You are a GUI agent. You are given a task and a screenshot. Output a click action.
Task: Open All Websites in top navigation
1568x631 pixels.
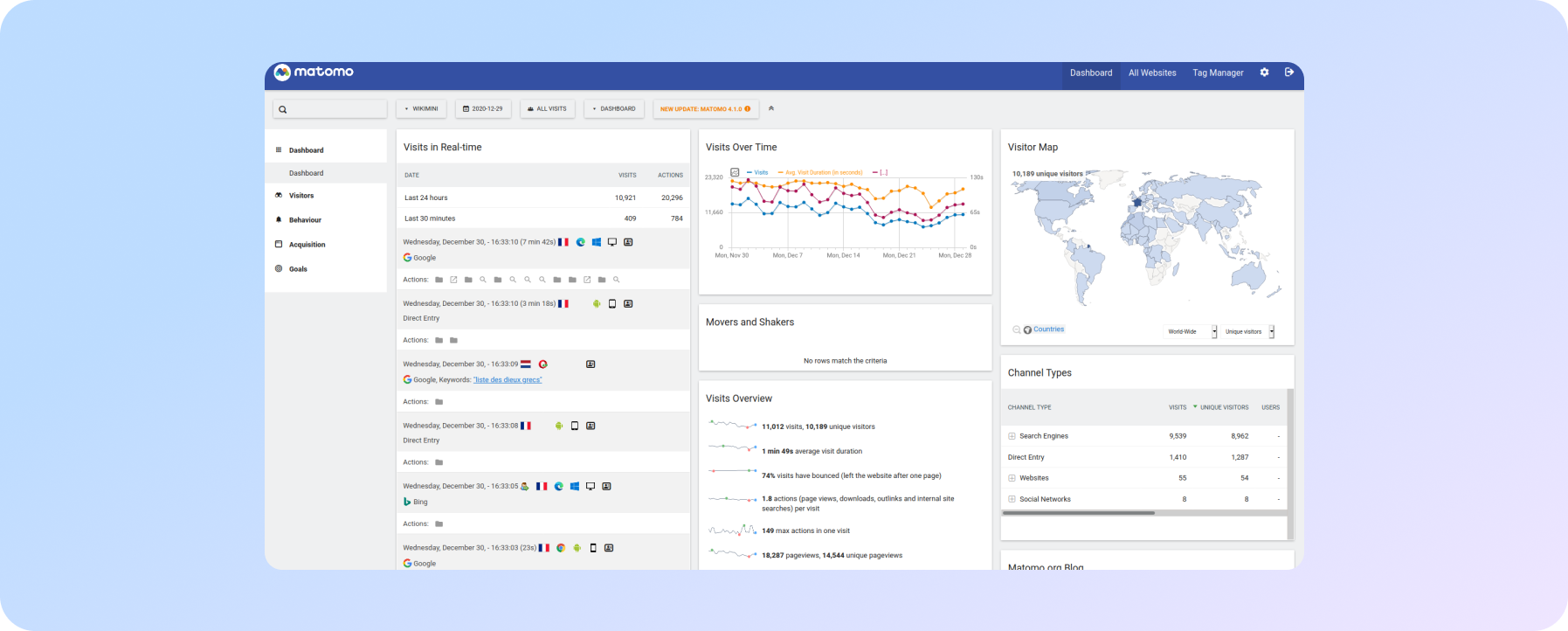pos(1152,73)
